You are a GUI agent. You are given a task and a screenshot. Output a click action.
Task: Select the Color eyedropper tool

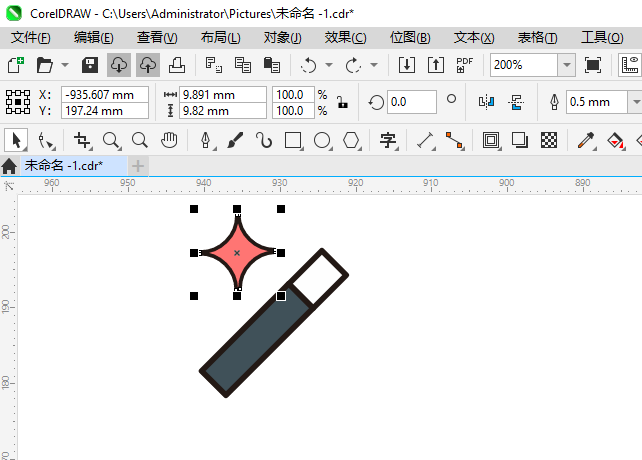pos(586,140)
